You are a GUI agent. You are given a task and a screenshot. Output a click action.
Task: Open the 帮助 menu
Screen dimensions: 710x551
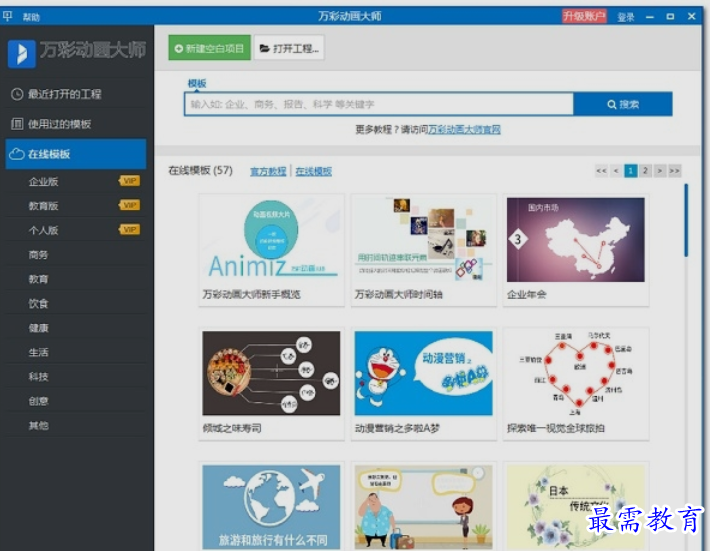tap(31, 18)
